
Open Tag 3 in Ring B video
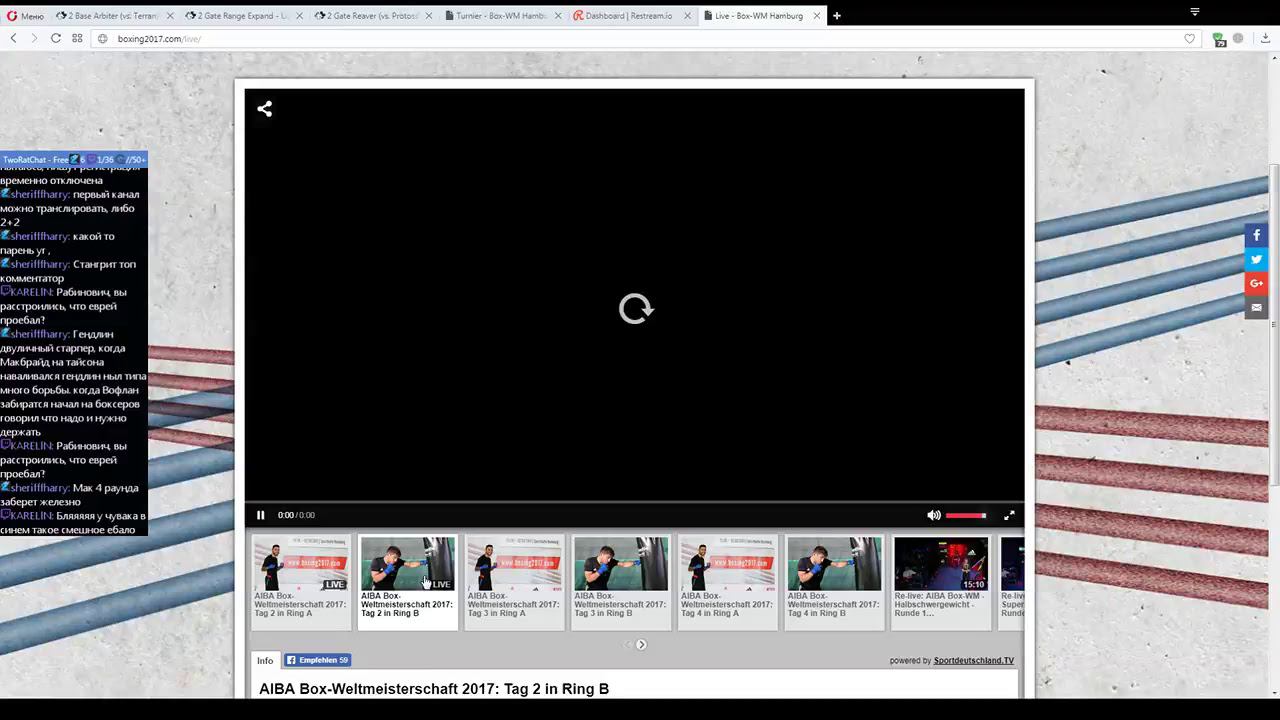[621, 582]
